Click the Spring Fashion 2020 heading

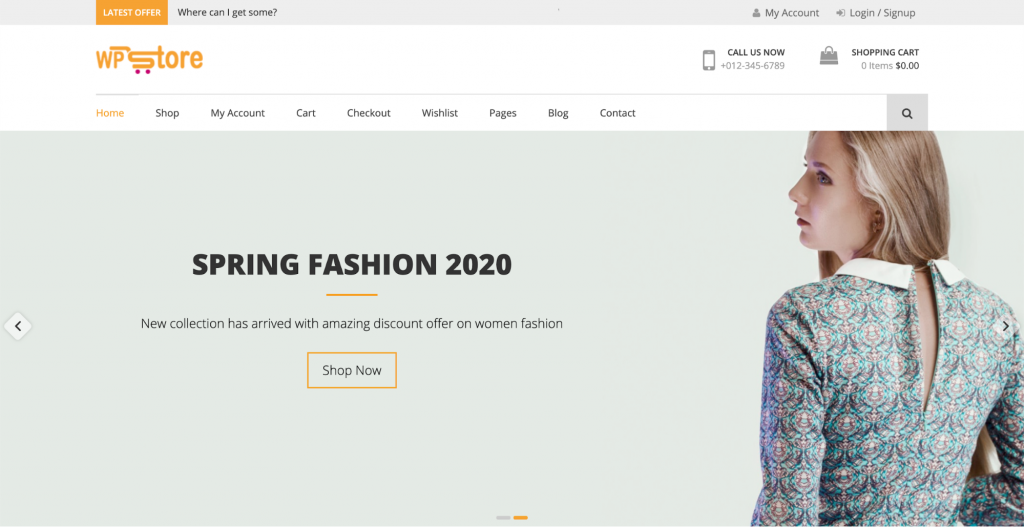coord(352,264)
